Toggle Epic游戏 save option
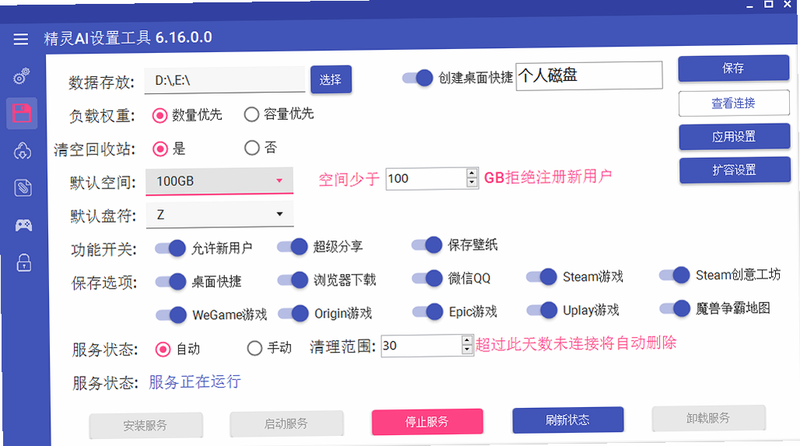This screenshot has height=446, width=800. coord(428,311)
